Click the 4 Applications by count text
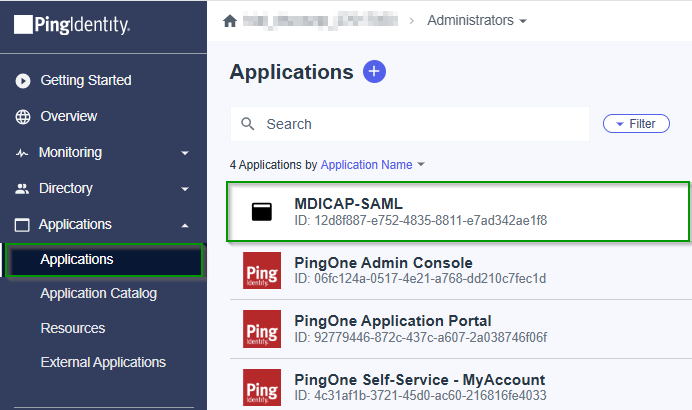This screenshot has width=692, height=410. click(x=274, y=165)
